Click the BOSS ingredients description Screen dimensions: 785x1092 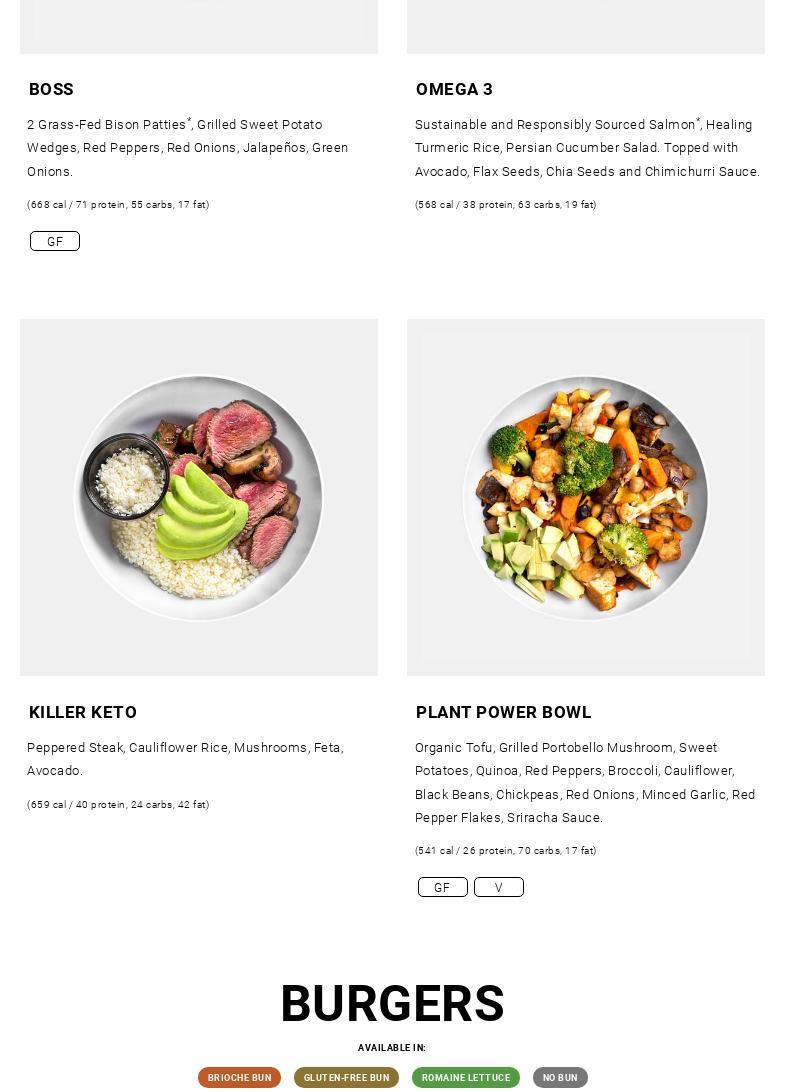pyautogui.click(x=188, y=148)
